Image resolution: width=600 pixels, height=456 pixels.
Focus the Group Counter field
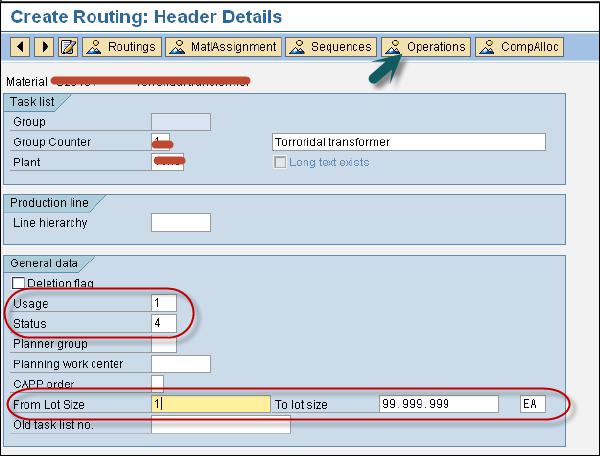[160, 142]
